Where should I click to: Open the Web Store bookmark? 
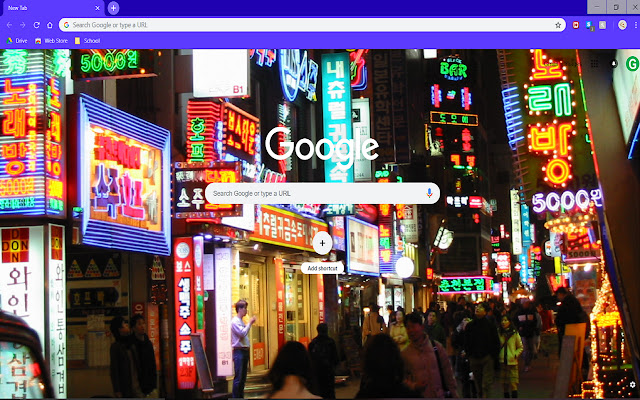coord(51,41)
